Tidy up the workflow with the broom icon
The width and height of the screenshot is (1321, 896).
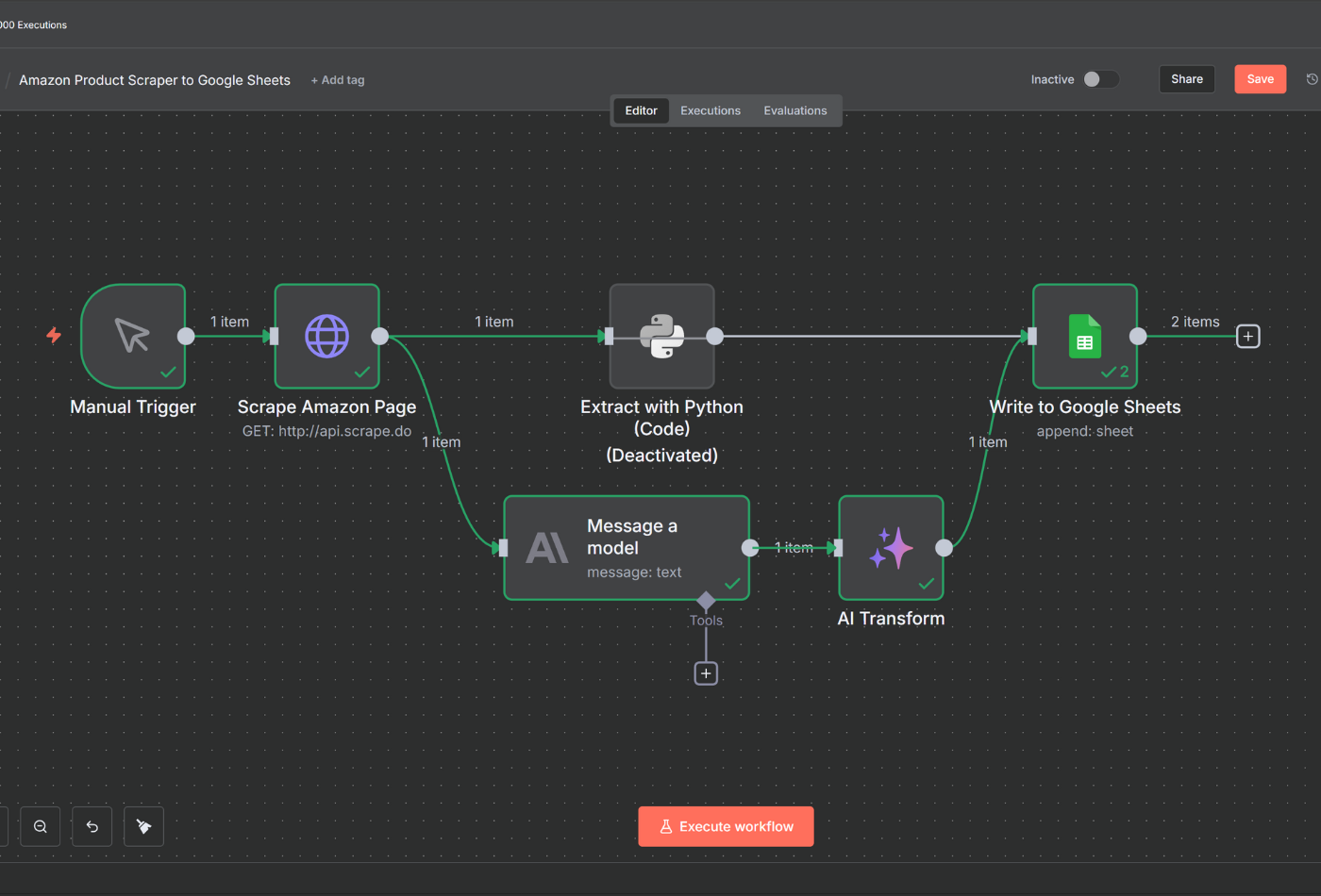tap(143, 826)
